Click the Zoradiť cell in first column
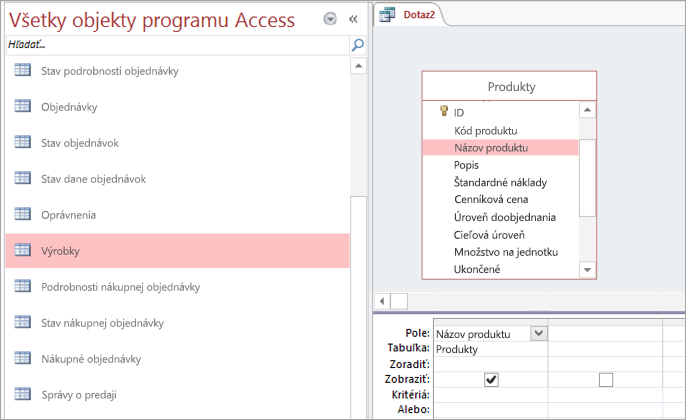Screen dimensions: 686x420 point(490,364)
